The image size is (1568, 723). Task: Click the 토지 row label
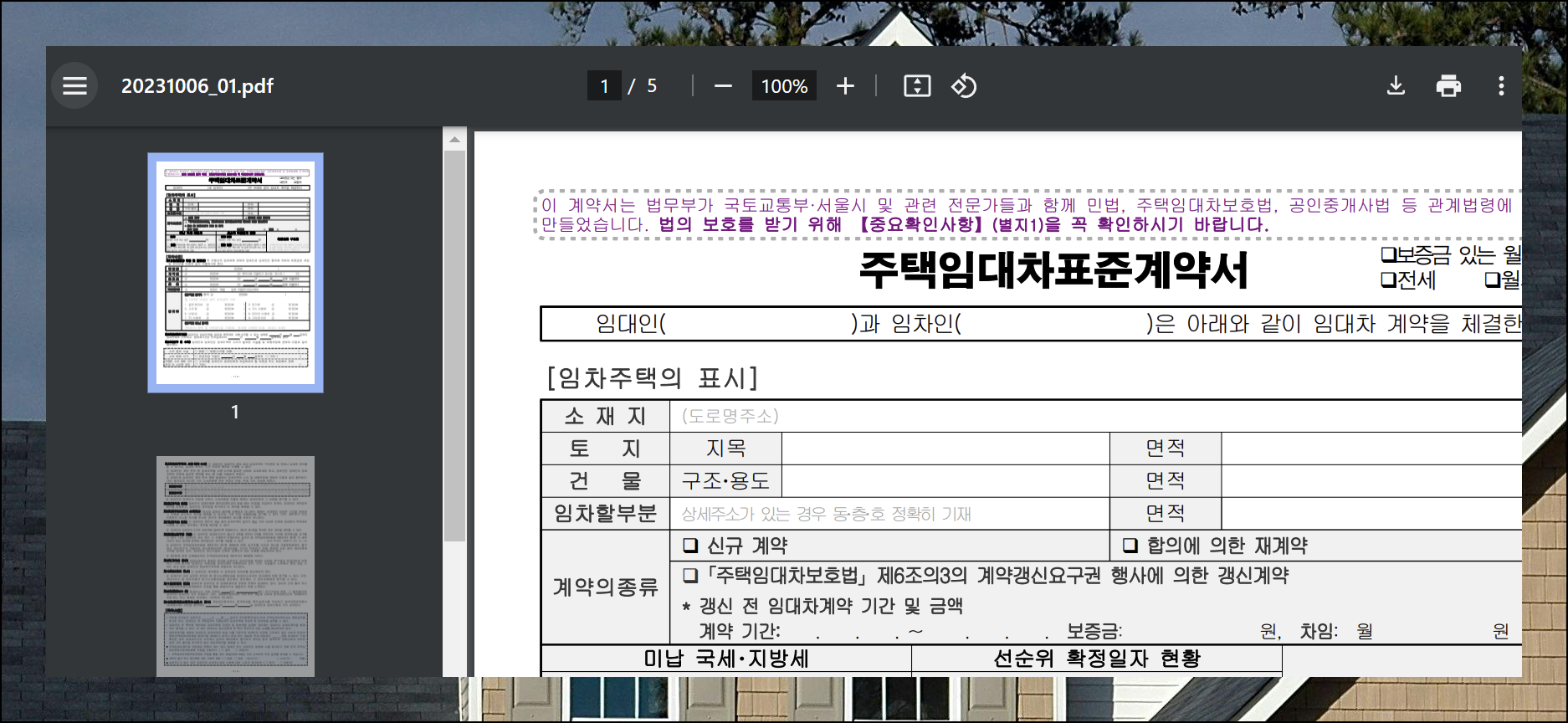[605, 449]
